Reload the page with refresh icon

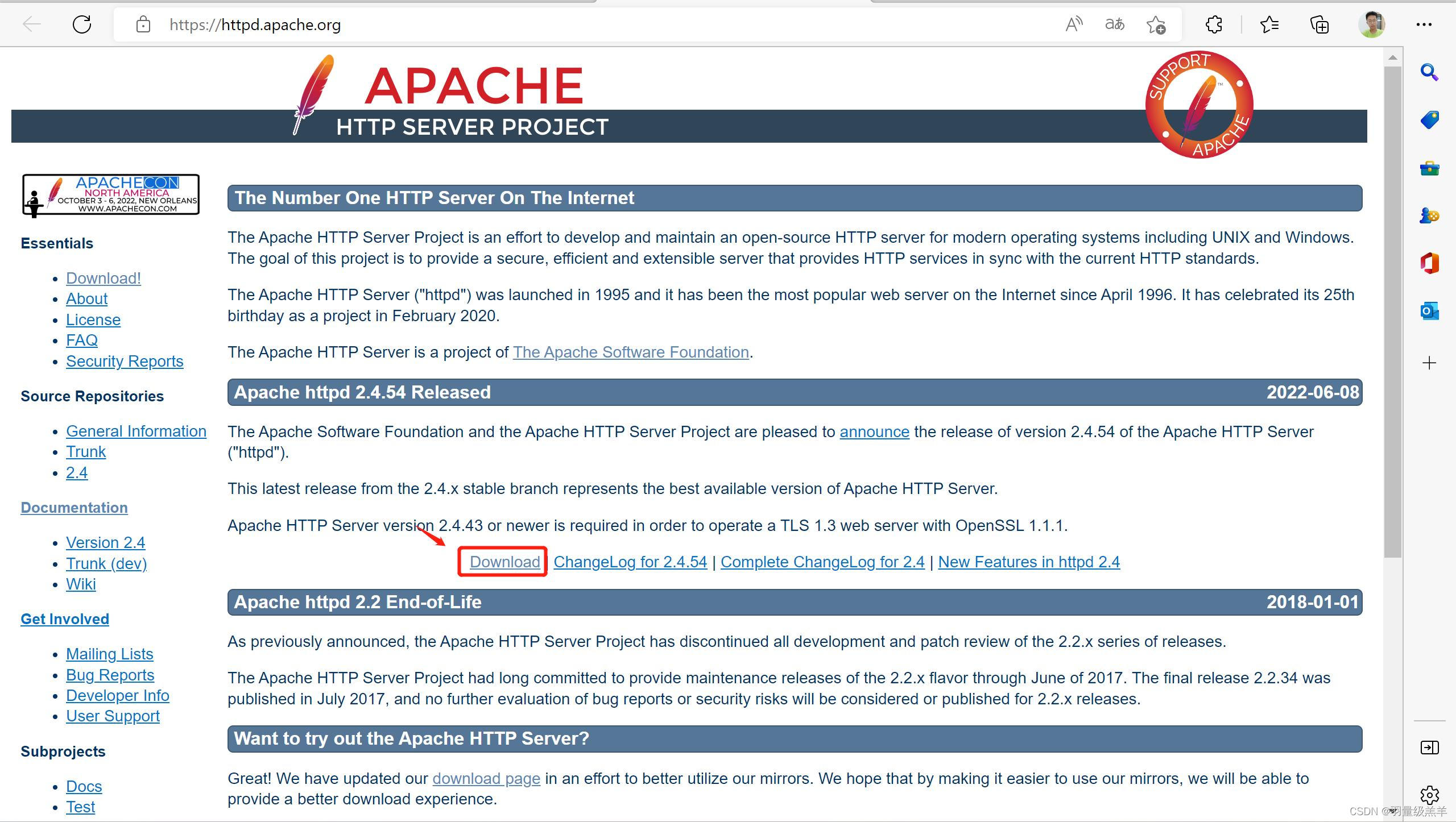[82, 24]
